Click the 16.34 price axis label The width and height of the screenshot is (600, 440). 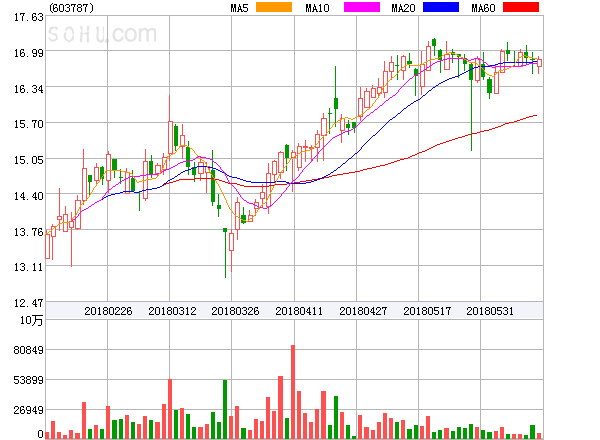(29, 89)
